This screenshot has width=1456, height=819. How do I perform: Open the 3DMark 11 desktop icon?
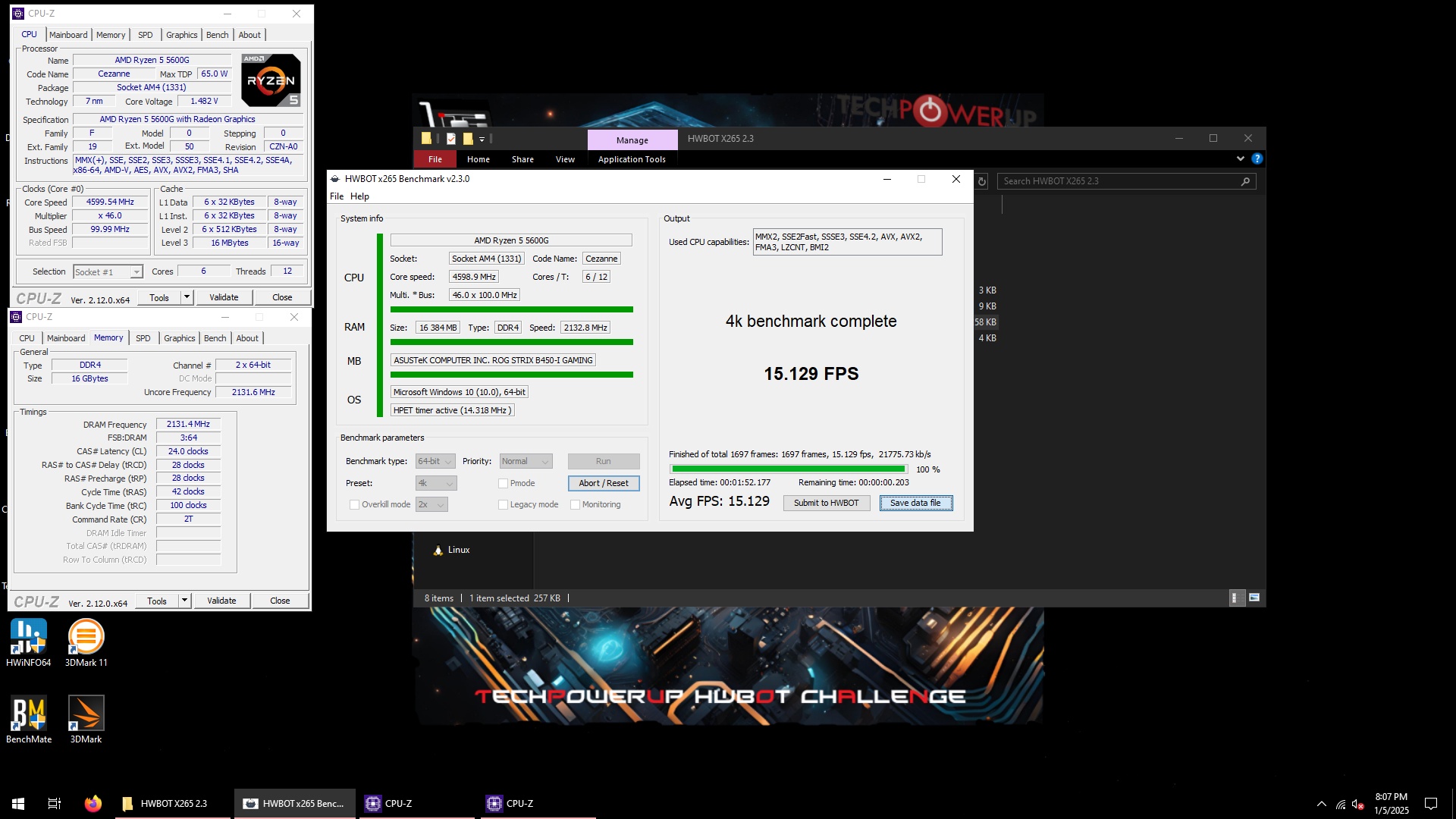[x=86, y=642]
